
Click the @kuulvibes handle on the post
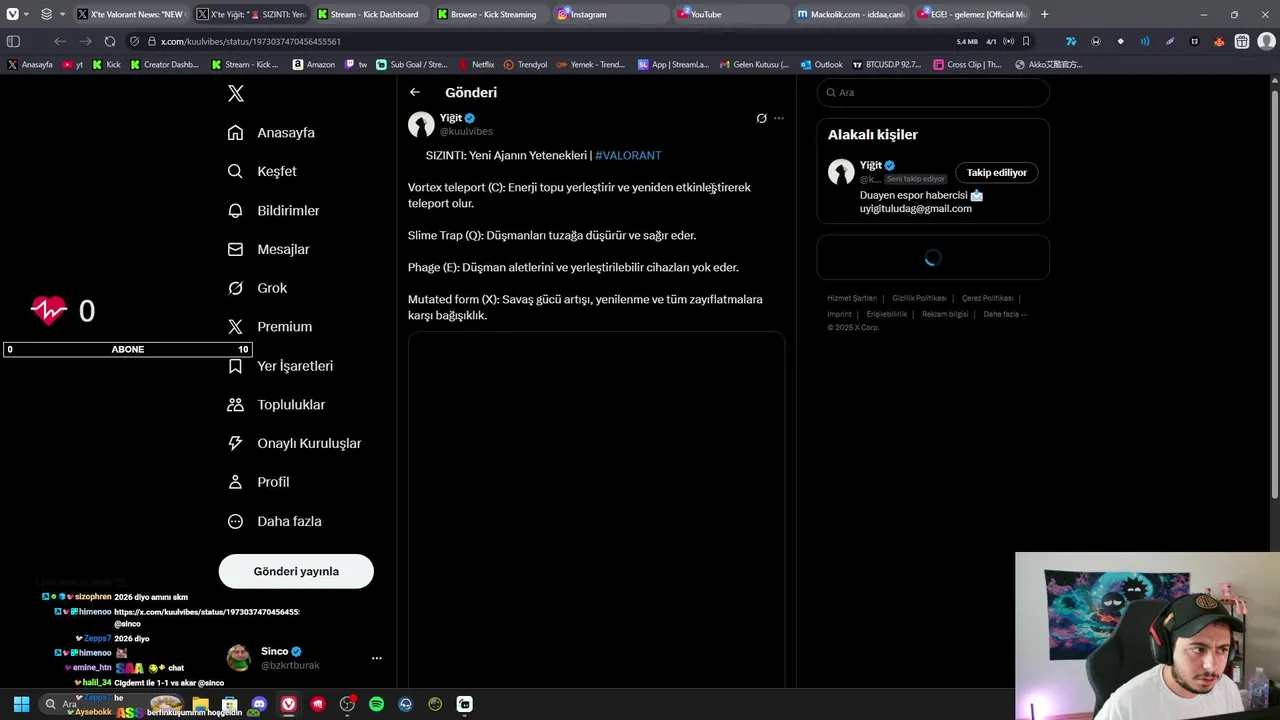tap(466, 131)
